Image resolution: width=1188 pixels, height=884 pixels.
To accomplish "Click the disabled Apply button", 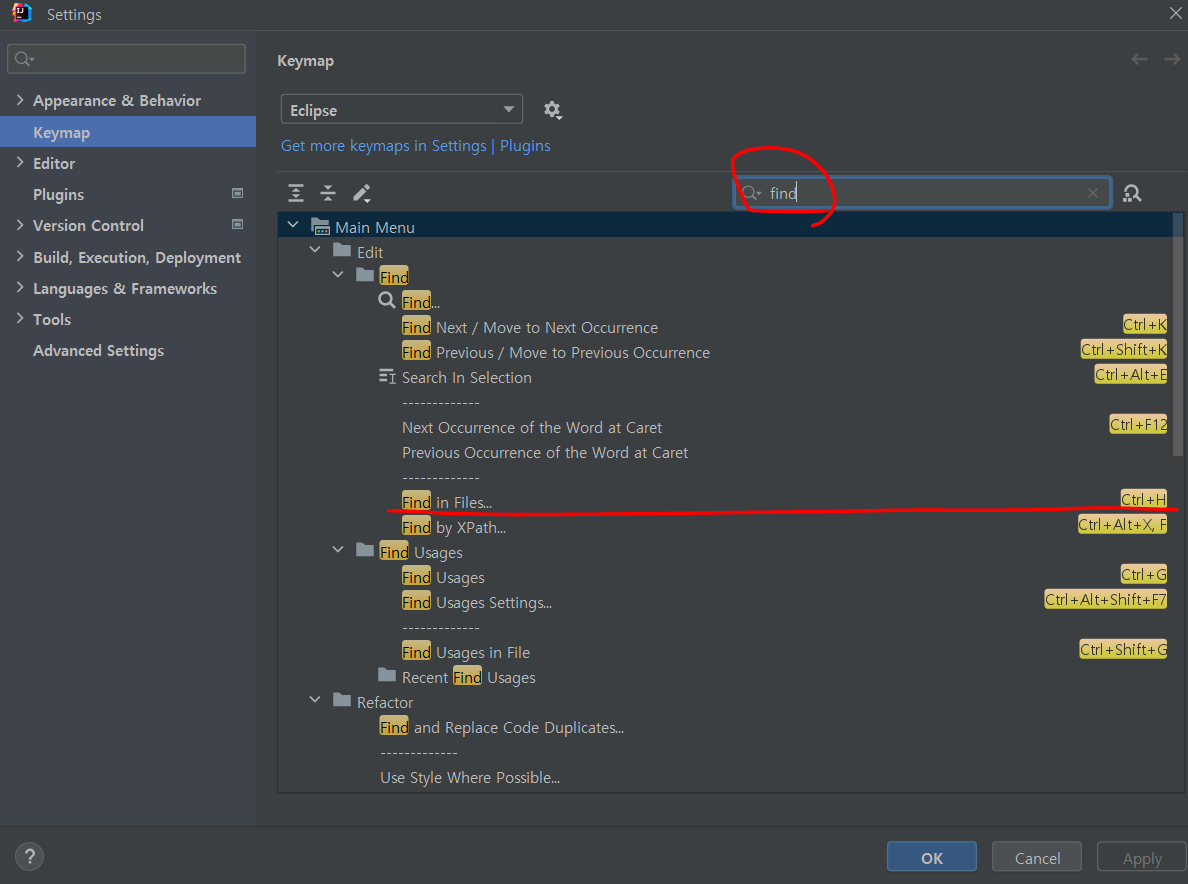I will [1142, 857].
